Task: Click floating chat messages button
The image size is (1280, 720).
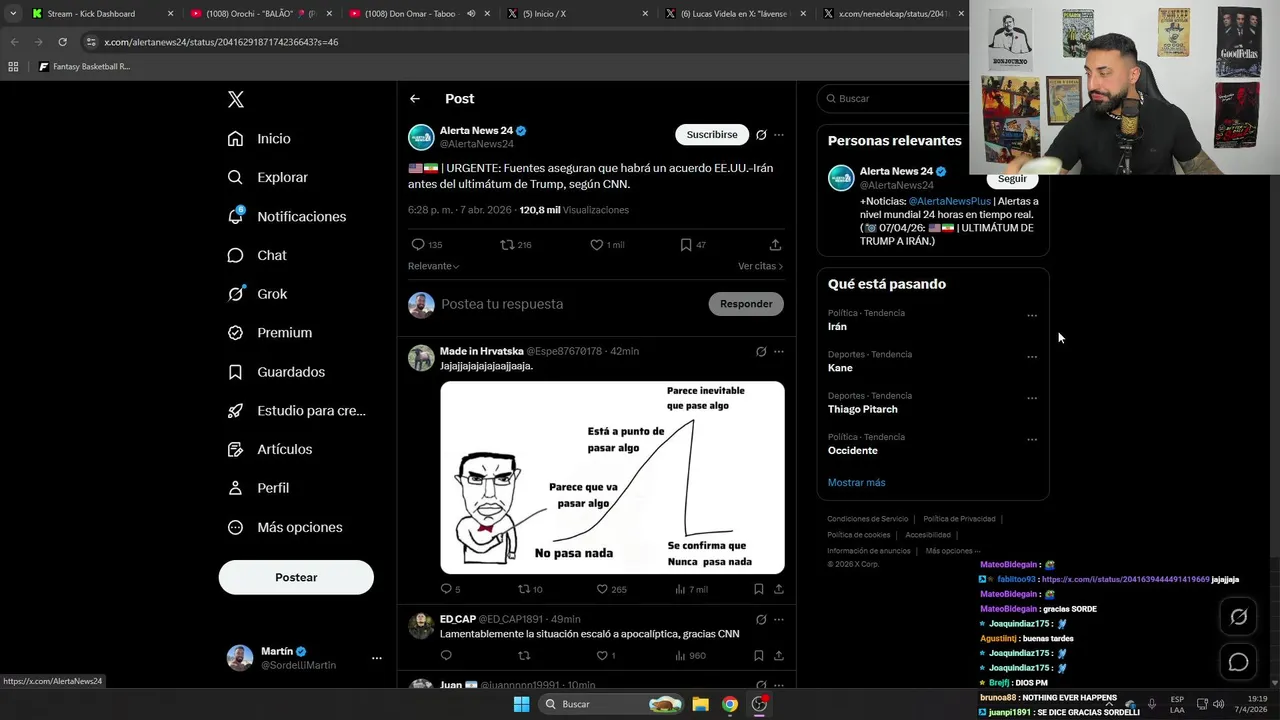Action: coord(1238,662)
